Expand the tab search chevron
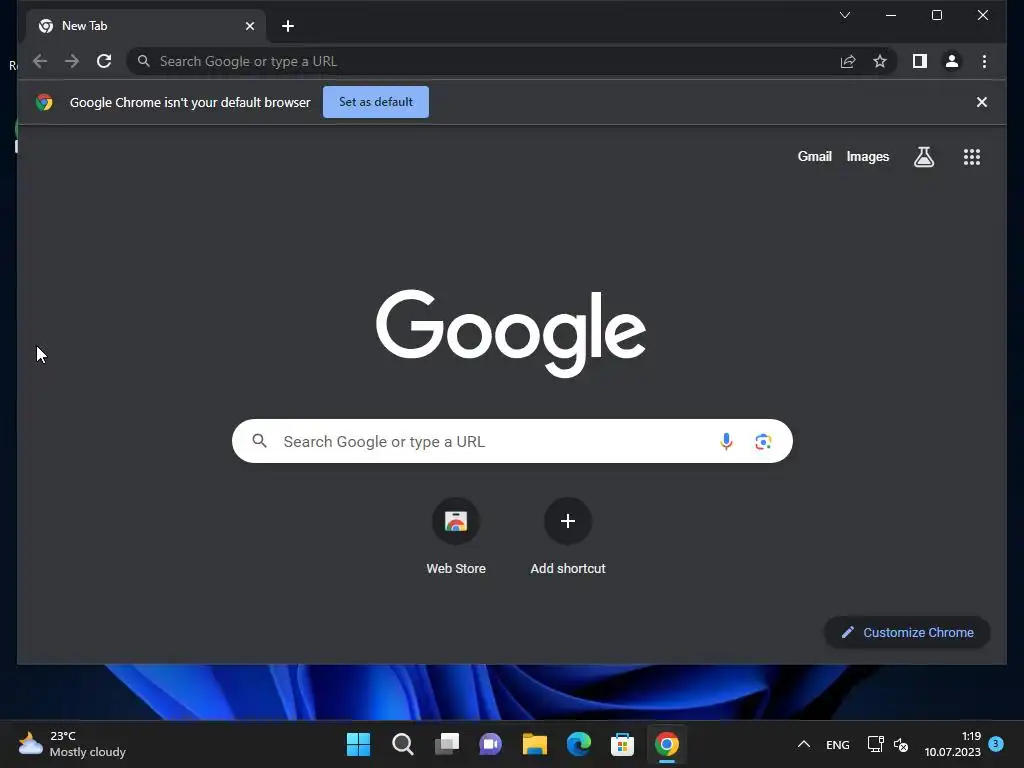The image size is (1024, 768). tap(845, 15)
